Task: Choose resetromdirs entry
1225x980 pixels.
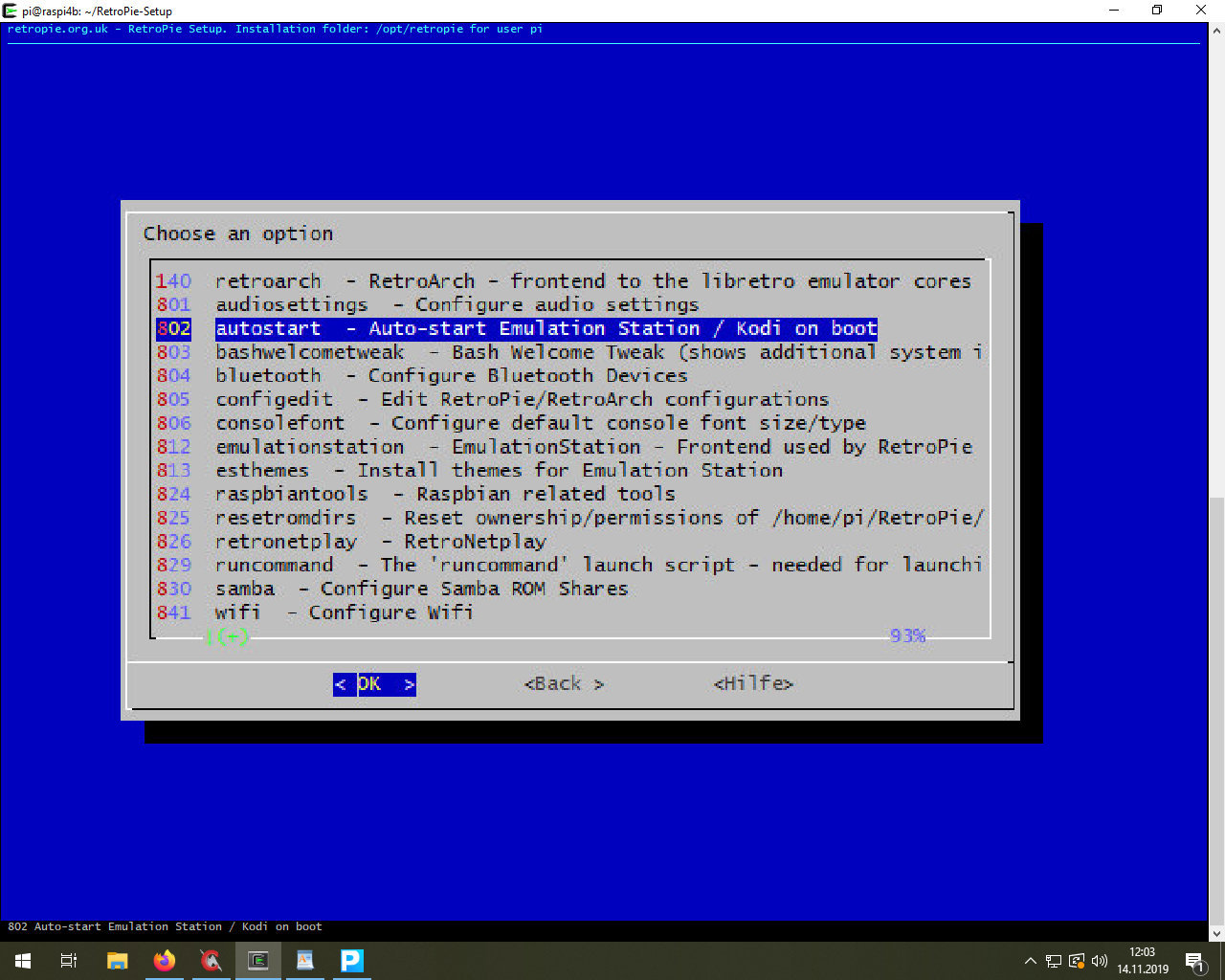Action: click(x=569, y=518)
